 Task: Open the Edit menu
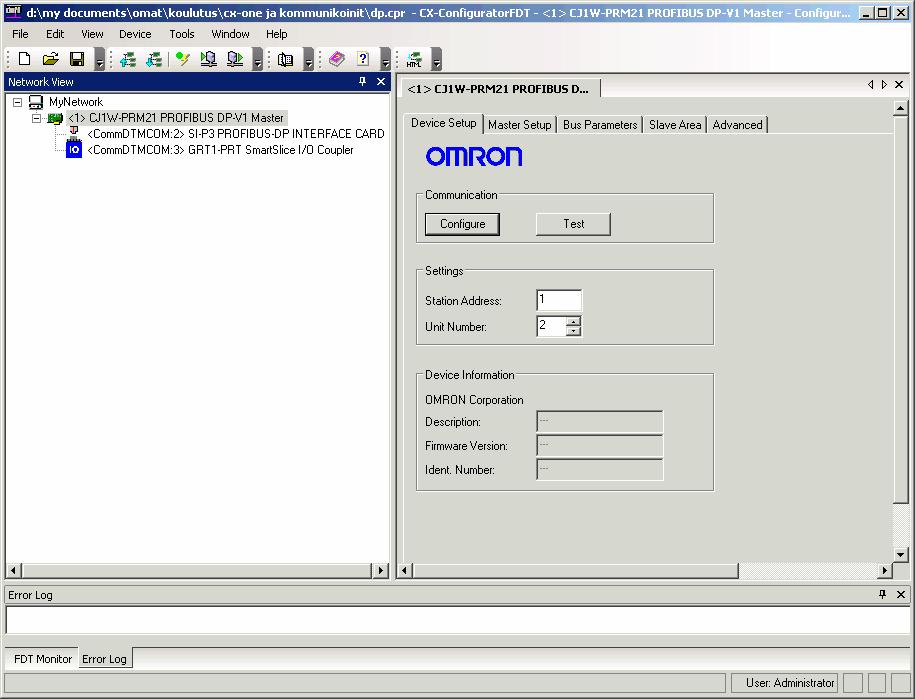coord(55,34)
